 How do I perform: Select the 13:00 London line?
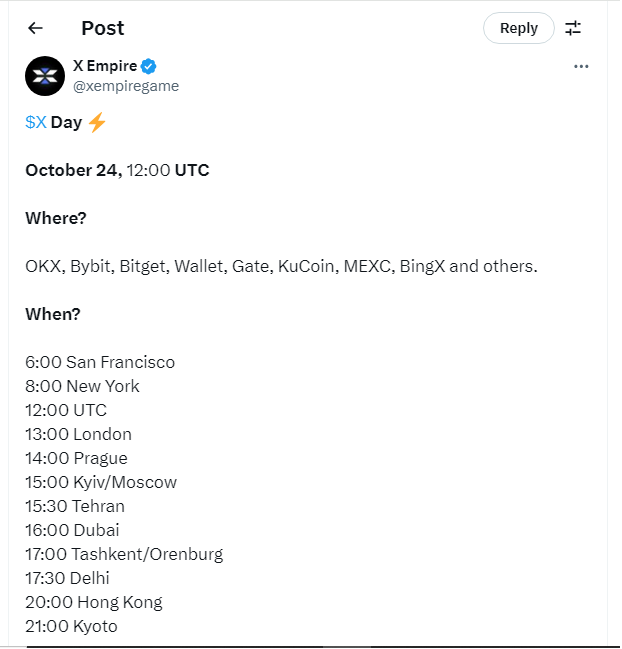(x=78, y=434)
